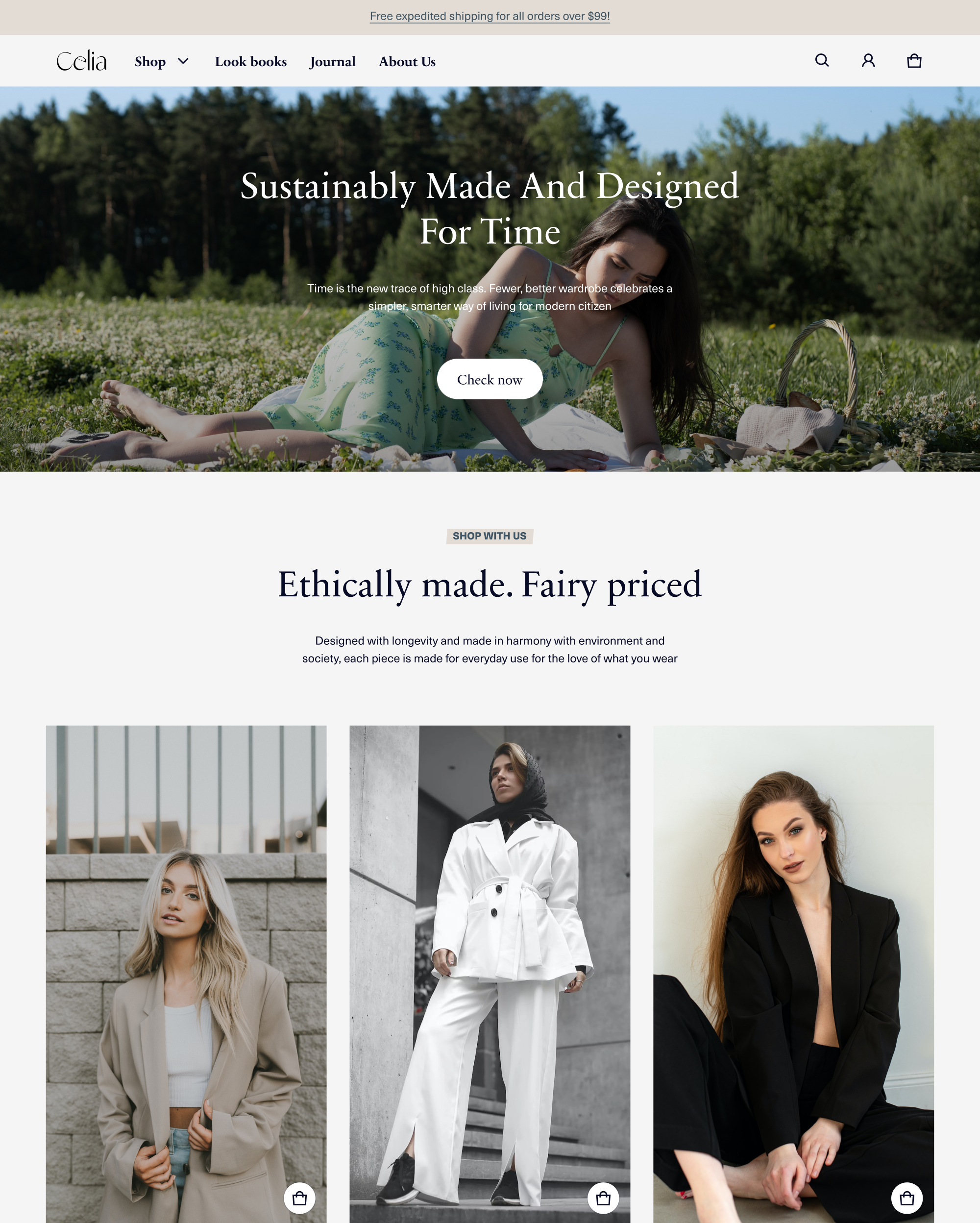Click the Celia logo
Viewport: 980px width, 1223px height.
click(82, 61)
